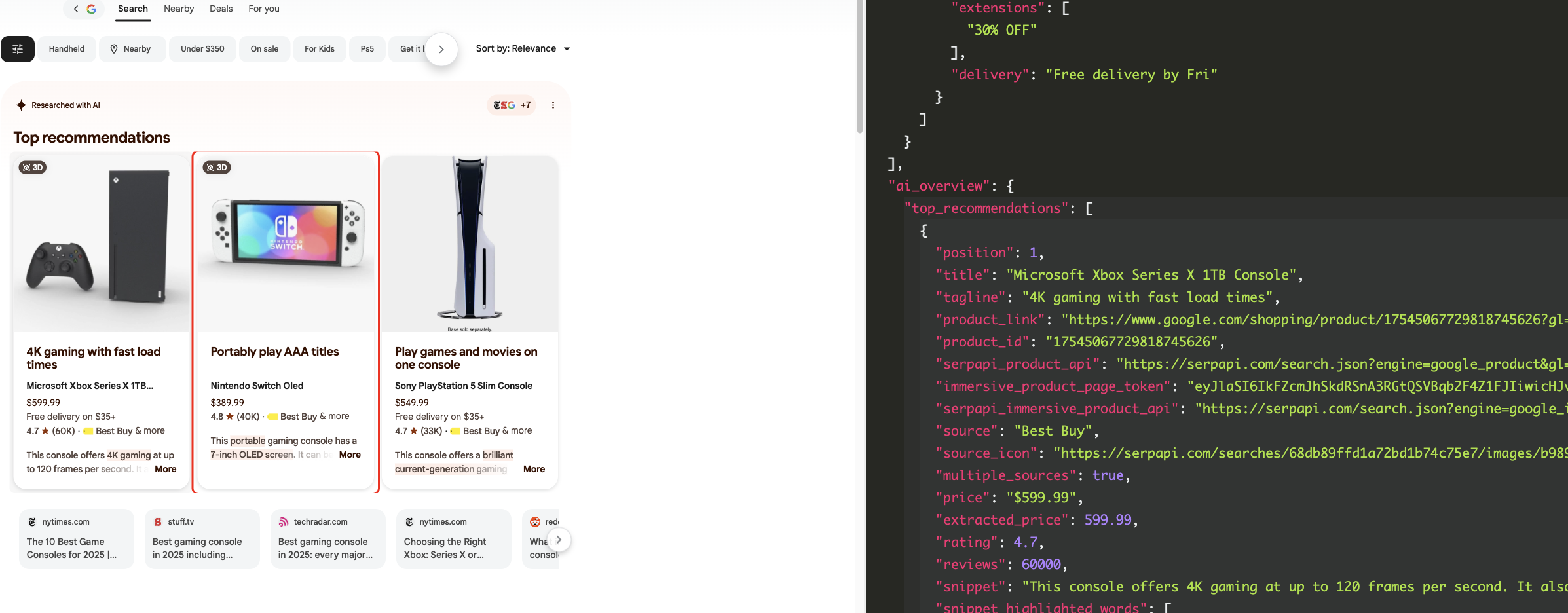Viewport: 1568px width, 613px height.
Task: Select the Search tab
Action: pyautogui.click(x=133, y=9)
